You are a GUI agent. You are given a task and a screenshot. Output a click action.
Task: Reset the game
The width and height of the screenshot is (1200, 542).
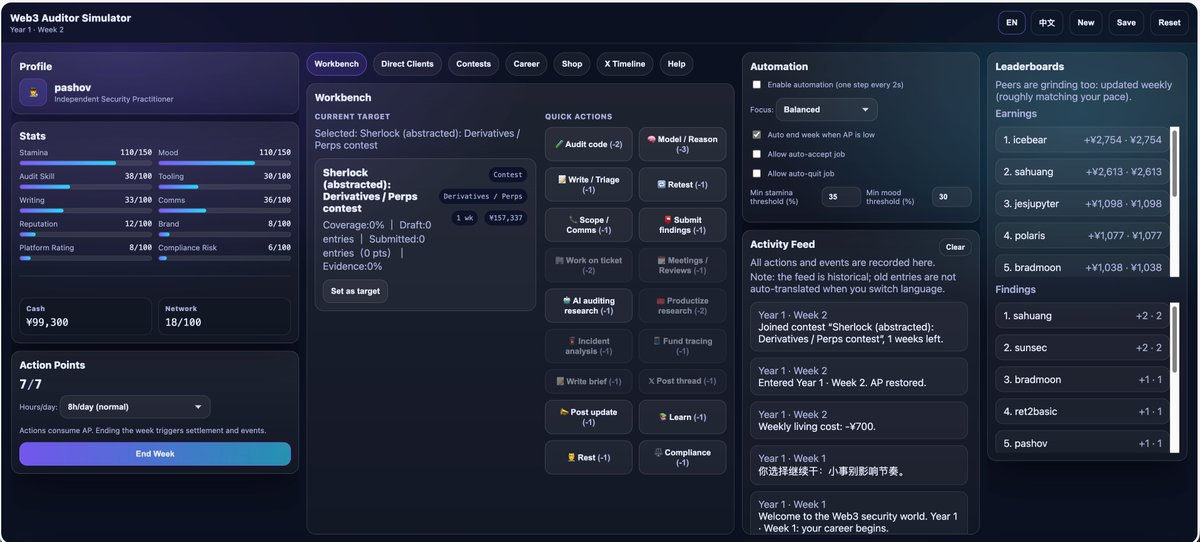point(1169,22)
